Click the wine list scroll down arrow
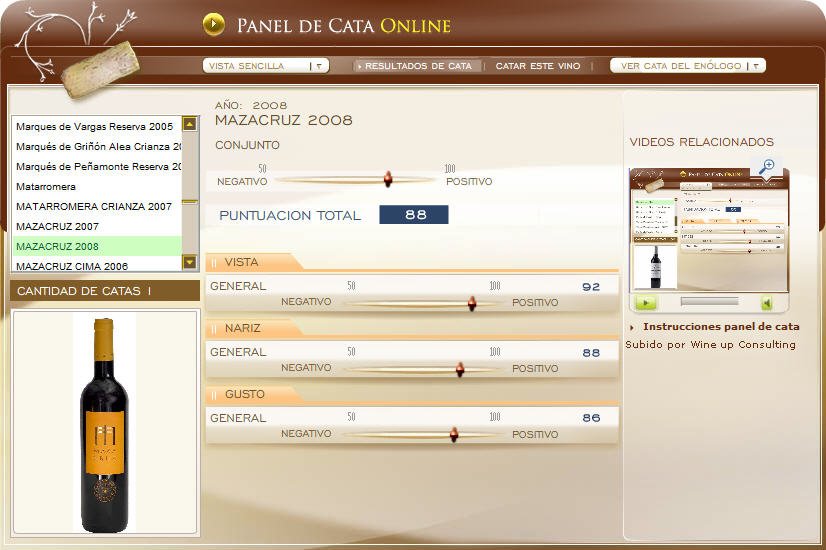Screen dimensions: 826x550 click(x=189, y=261)
